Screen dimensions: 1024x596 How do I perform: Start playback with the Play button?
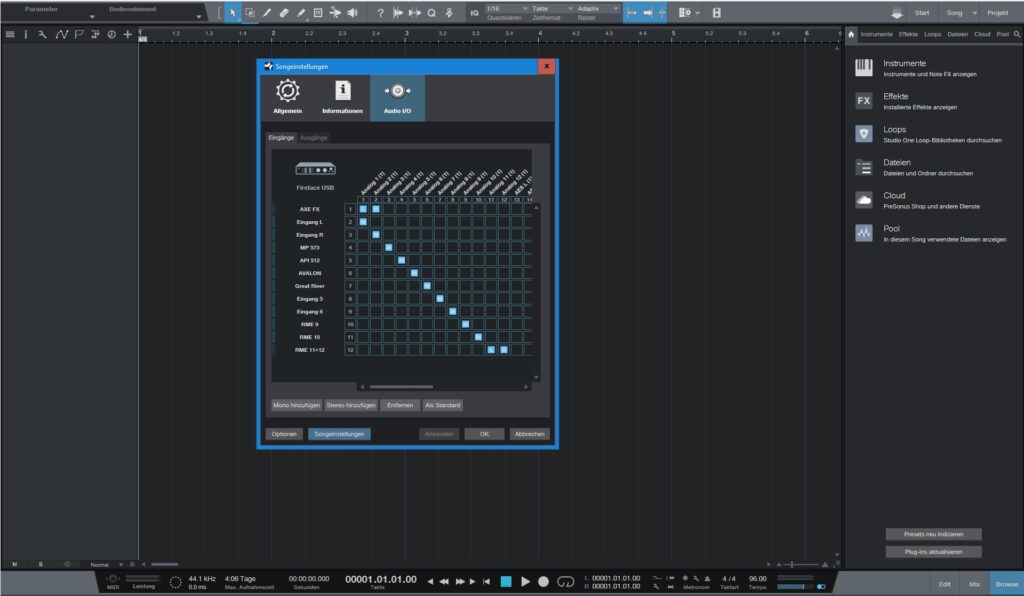(x=525, y=581)
